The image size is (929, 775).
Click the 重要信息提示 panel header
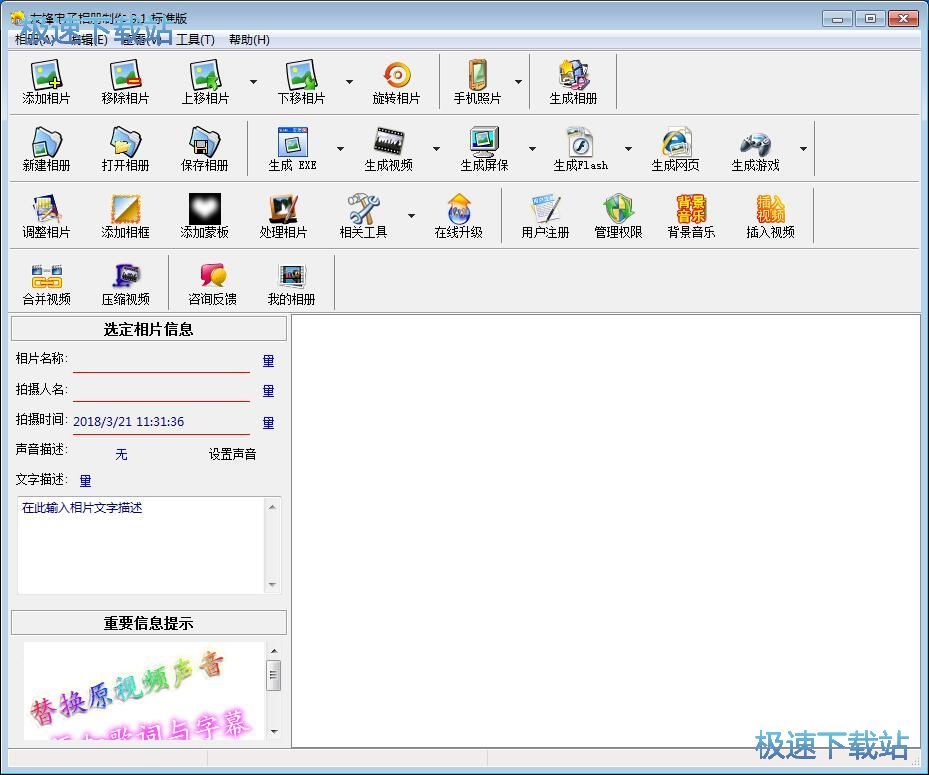[149, 623]
